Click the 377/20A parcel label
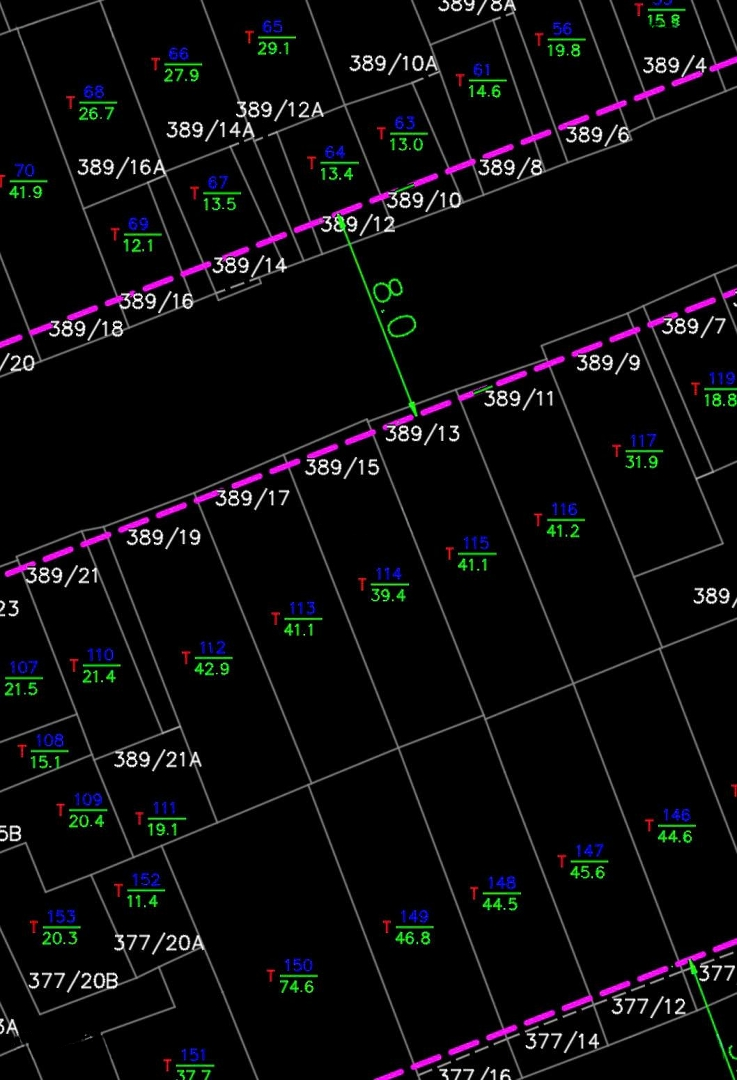 pos(158,943)
